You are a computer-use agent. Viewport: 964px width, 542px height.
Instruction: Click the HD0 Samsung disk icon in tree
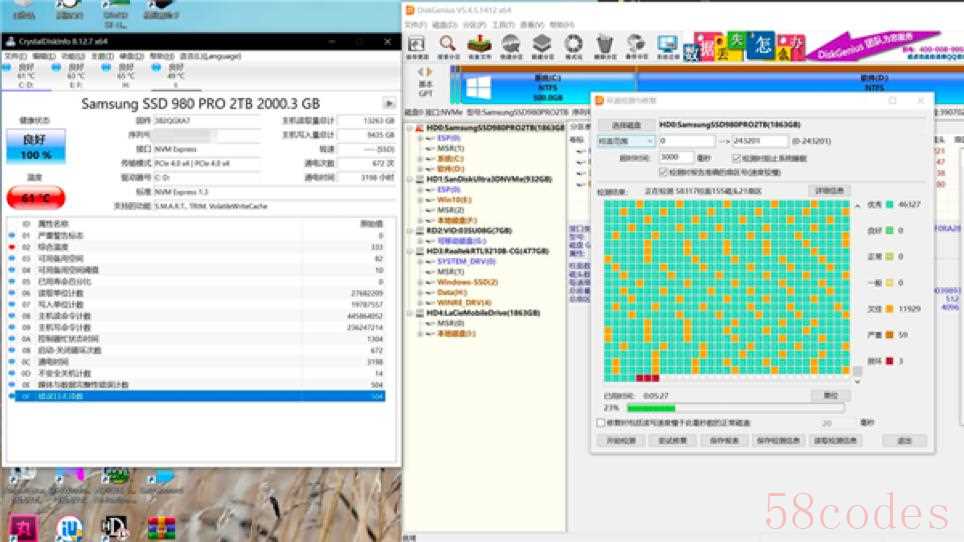[x=419, y=128]
